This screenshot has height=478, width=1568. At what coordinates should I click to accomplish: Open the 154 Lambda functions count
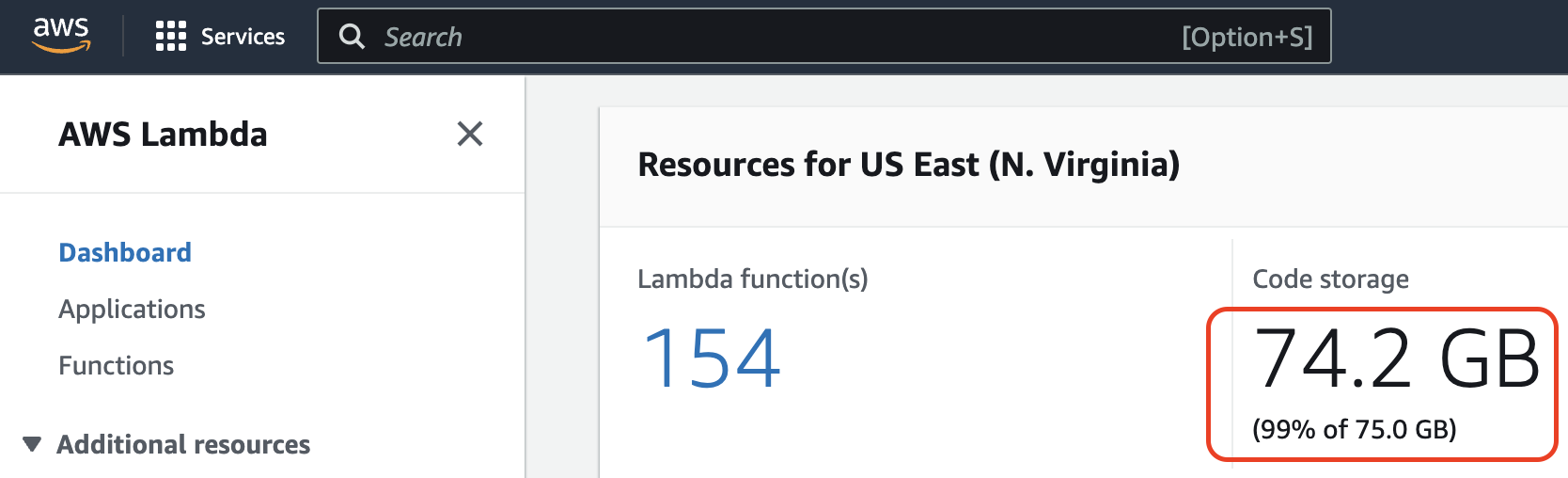click(711, 358)
